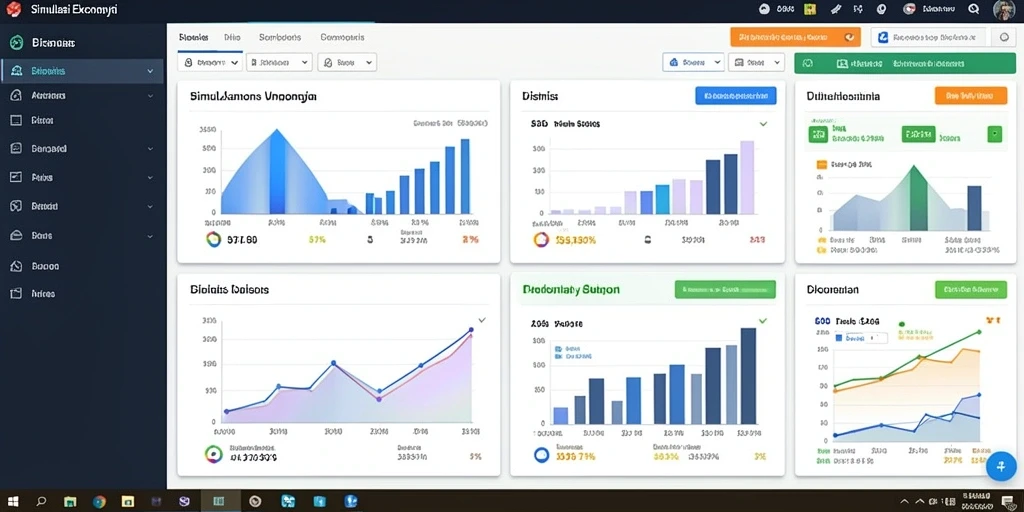The width and height of the screenshot is (1024, 512).
Task: Click the blue button in the 'Dismis' card
Action: (736, 95)
